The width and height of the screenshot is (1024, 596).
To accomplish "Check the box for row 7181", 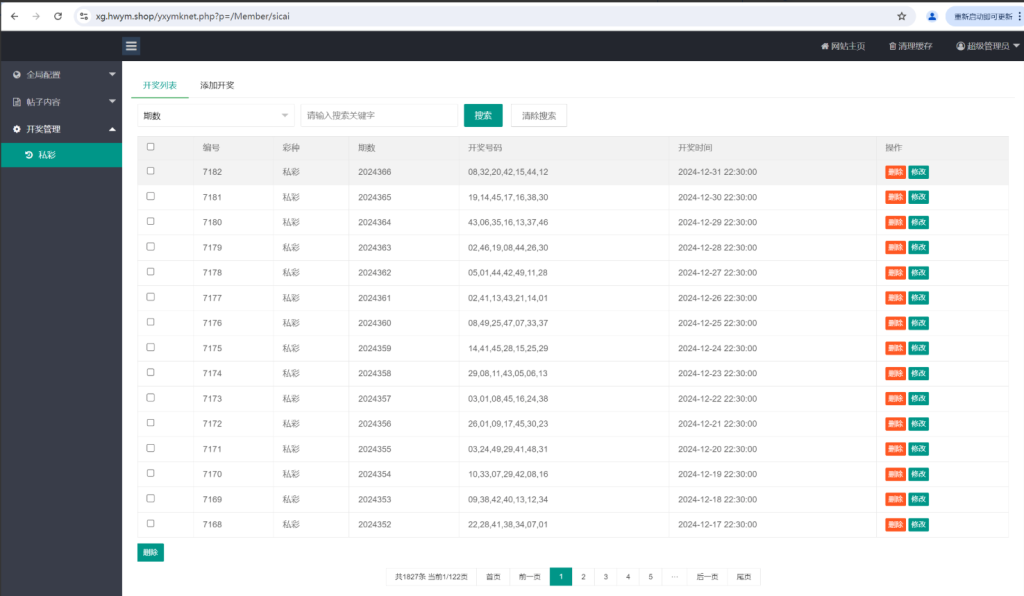I will click(151, 196).
